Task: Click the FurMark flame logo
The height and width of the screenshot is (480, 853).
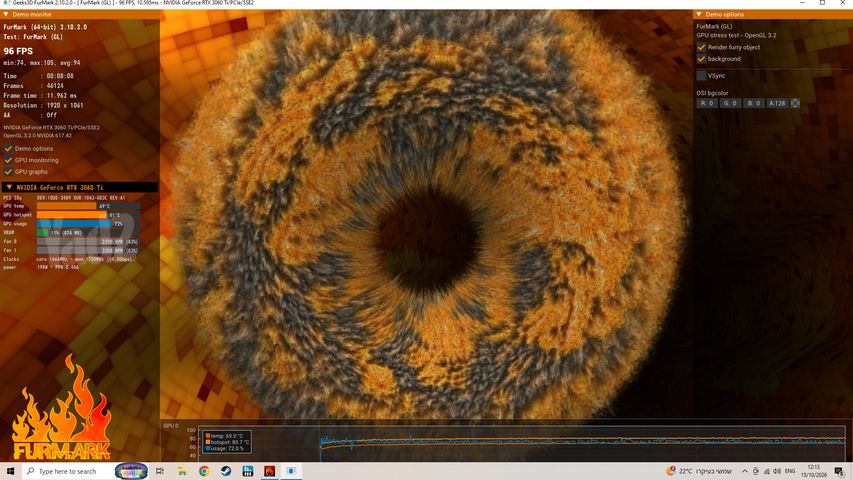Action: click(x=61, y=408)
